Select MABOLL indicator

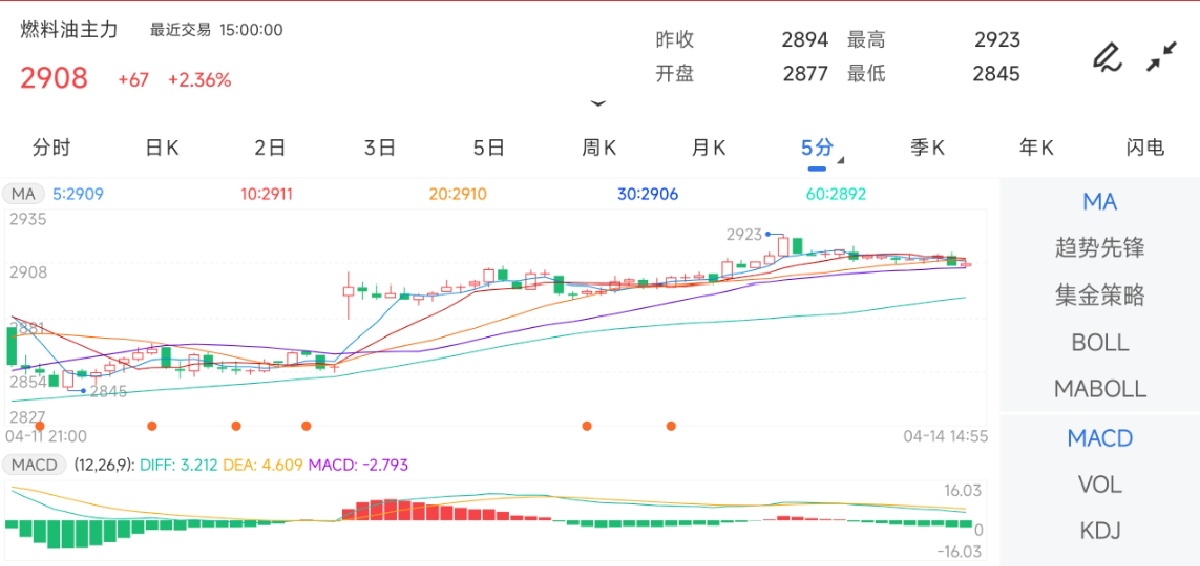[1100, 388]
